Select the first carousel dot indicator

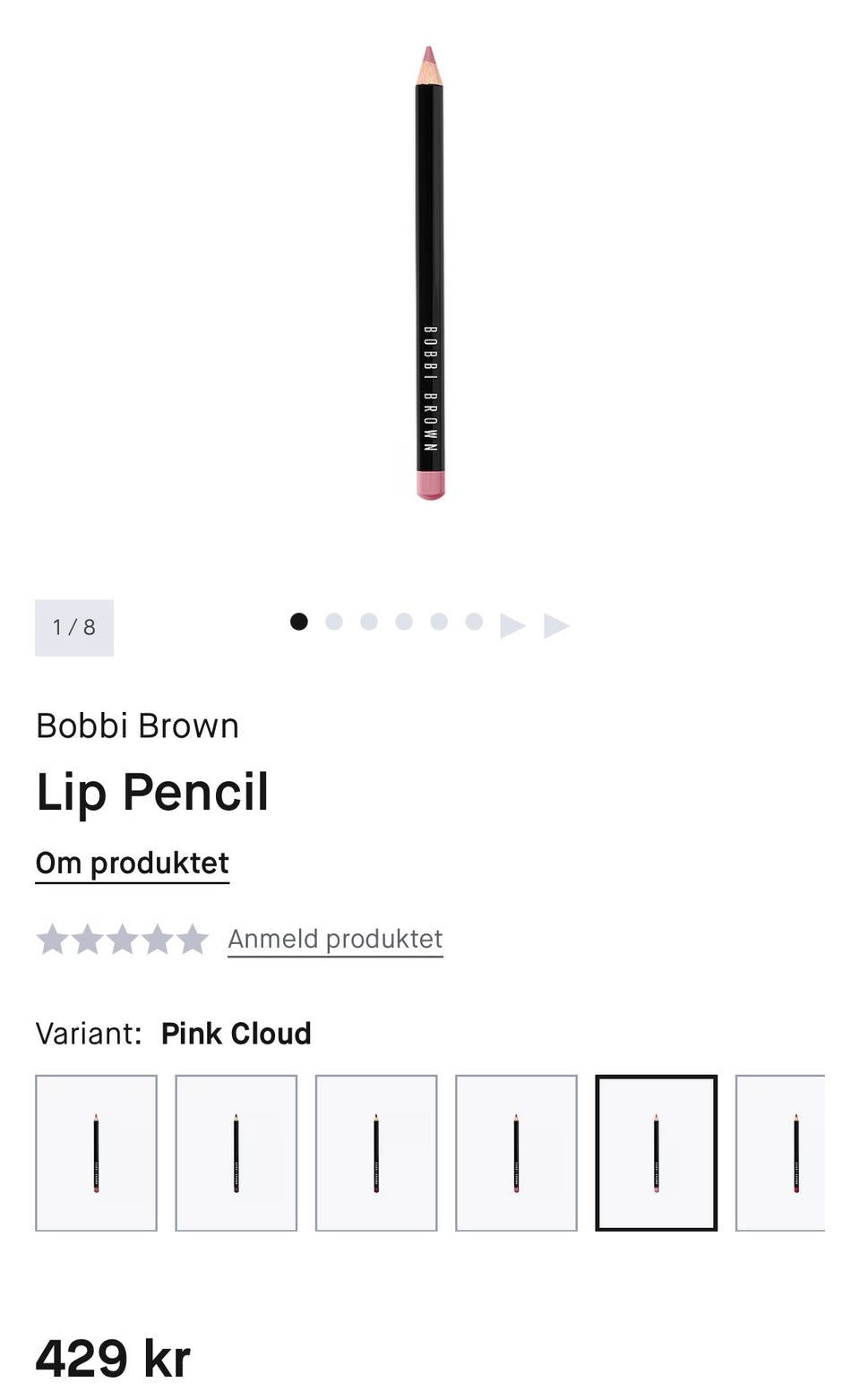(x=299, y=622)
